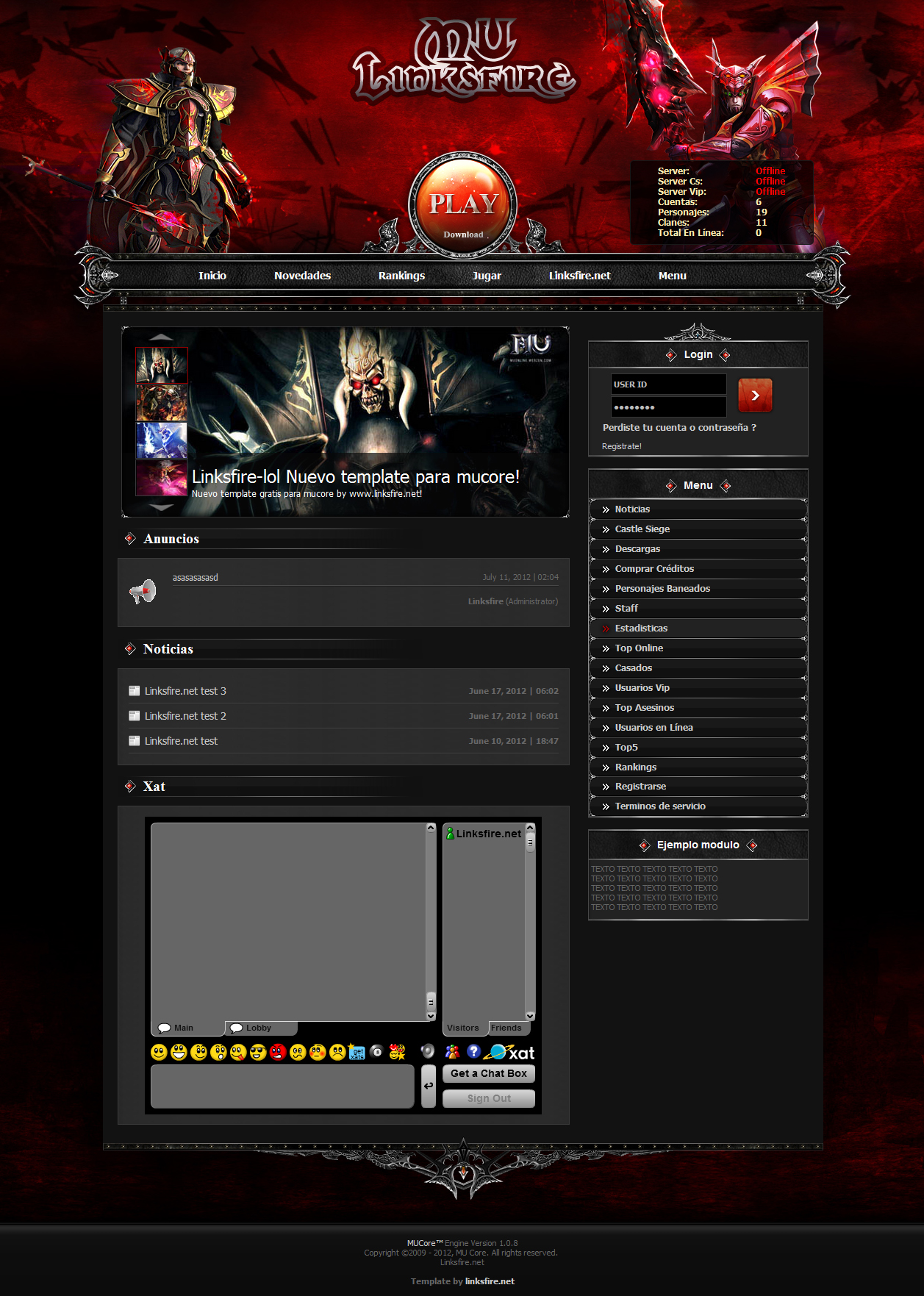Click the linksfire.net footer template link
The image size is (924, 1296).
pyautogui.click(x=490, y=1281)
